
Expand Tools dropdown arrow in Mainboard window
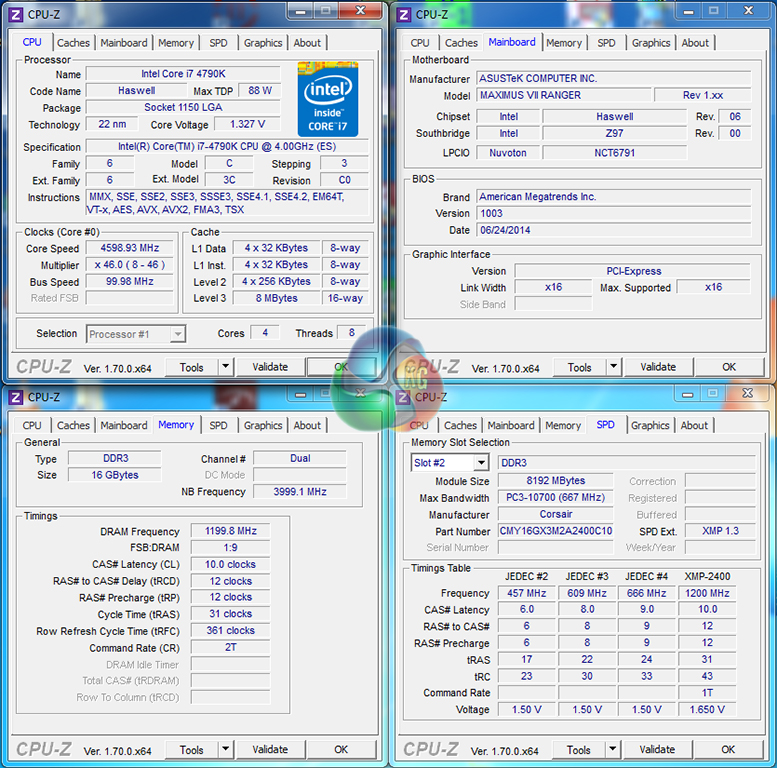(x=613, y=367)
